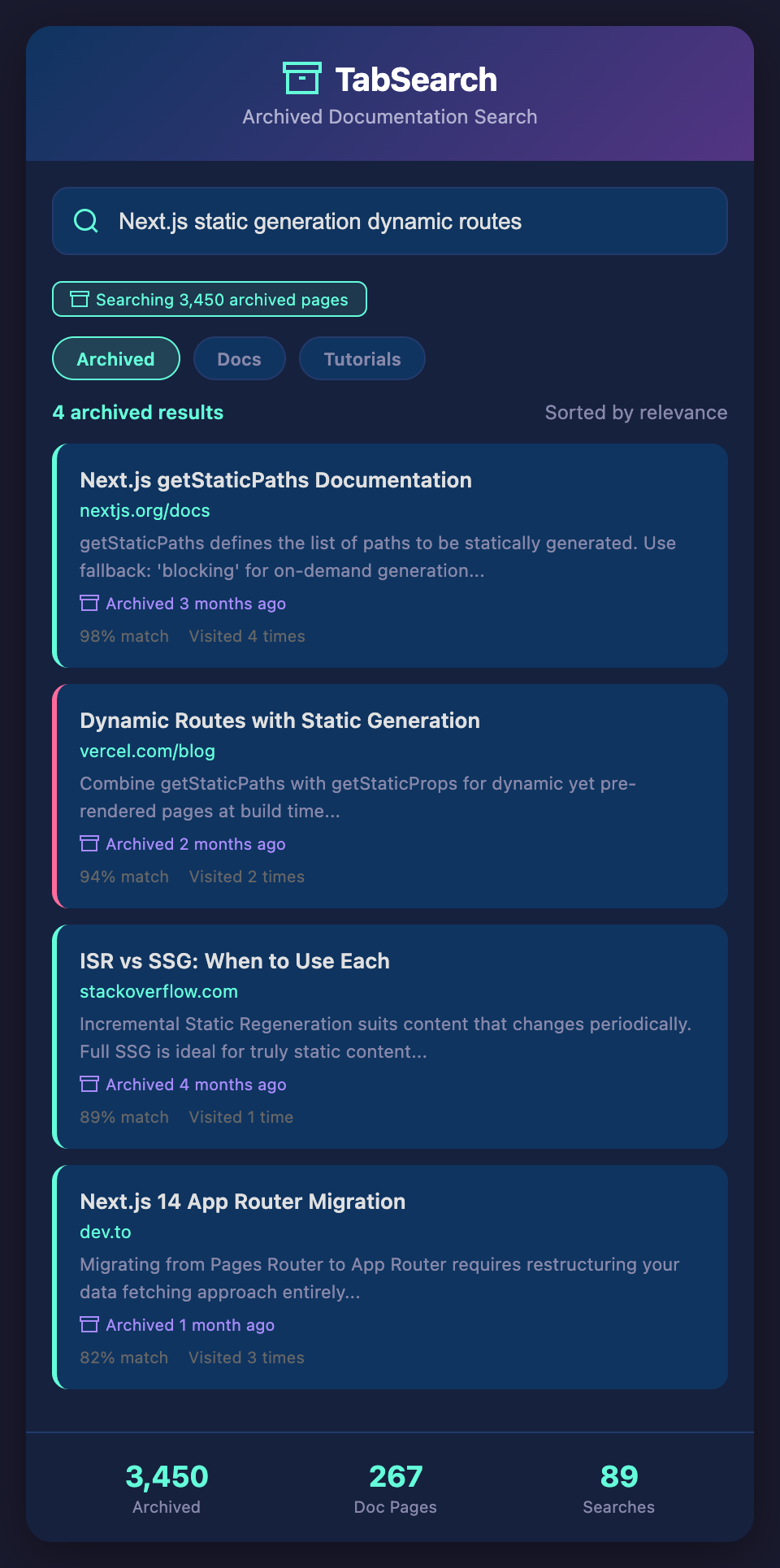The image size is (780, 1568).
Task: Open the nextjs.org/docs link
Action: tap(145, 510)
